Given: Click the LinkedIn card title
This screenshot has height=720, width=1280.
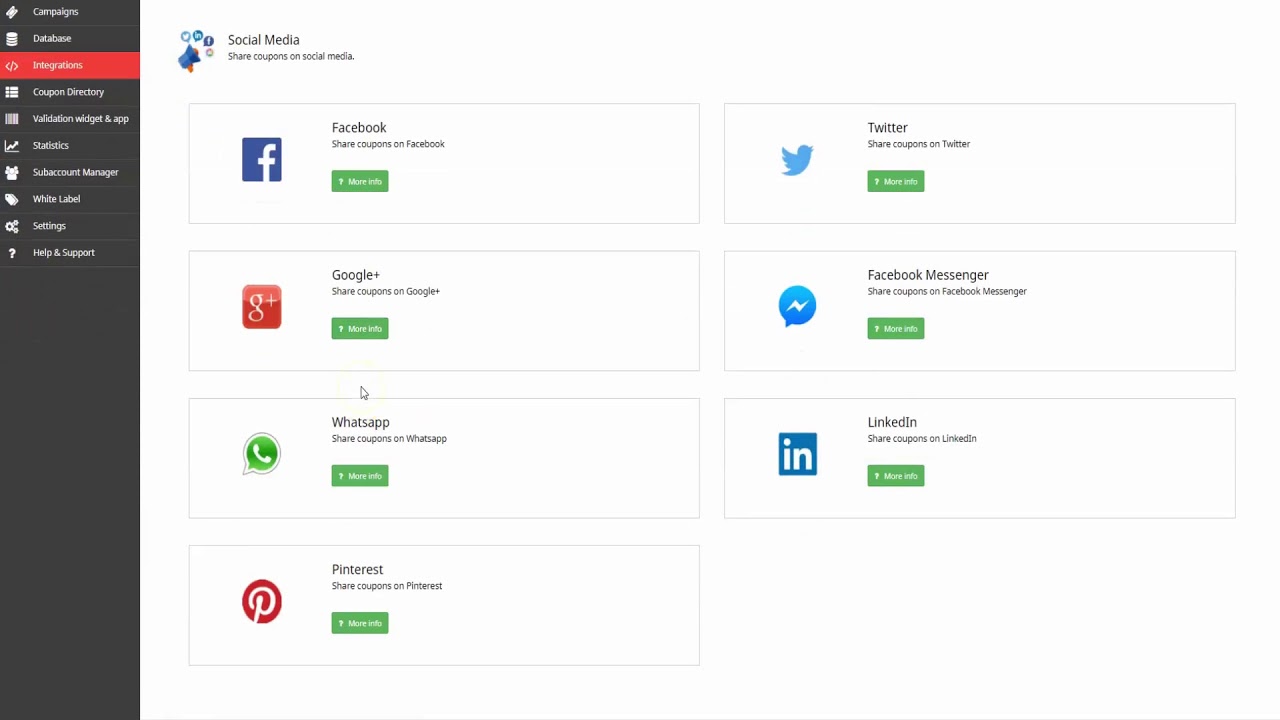Looking at the screenshot, I should point(892,422).
